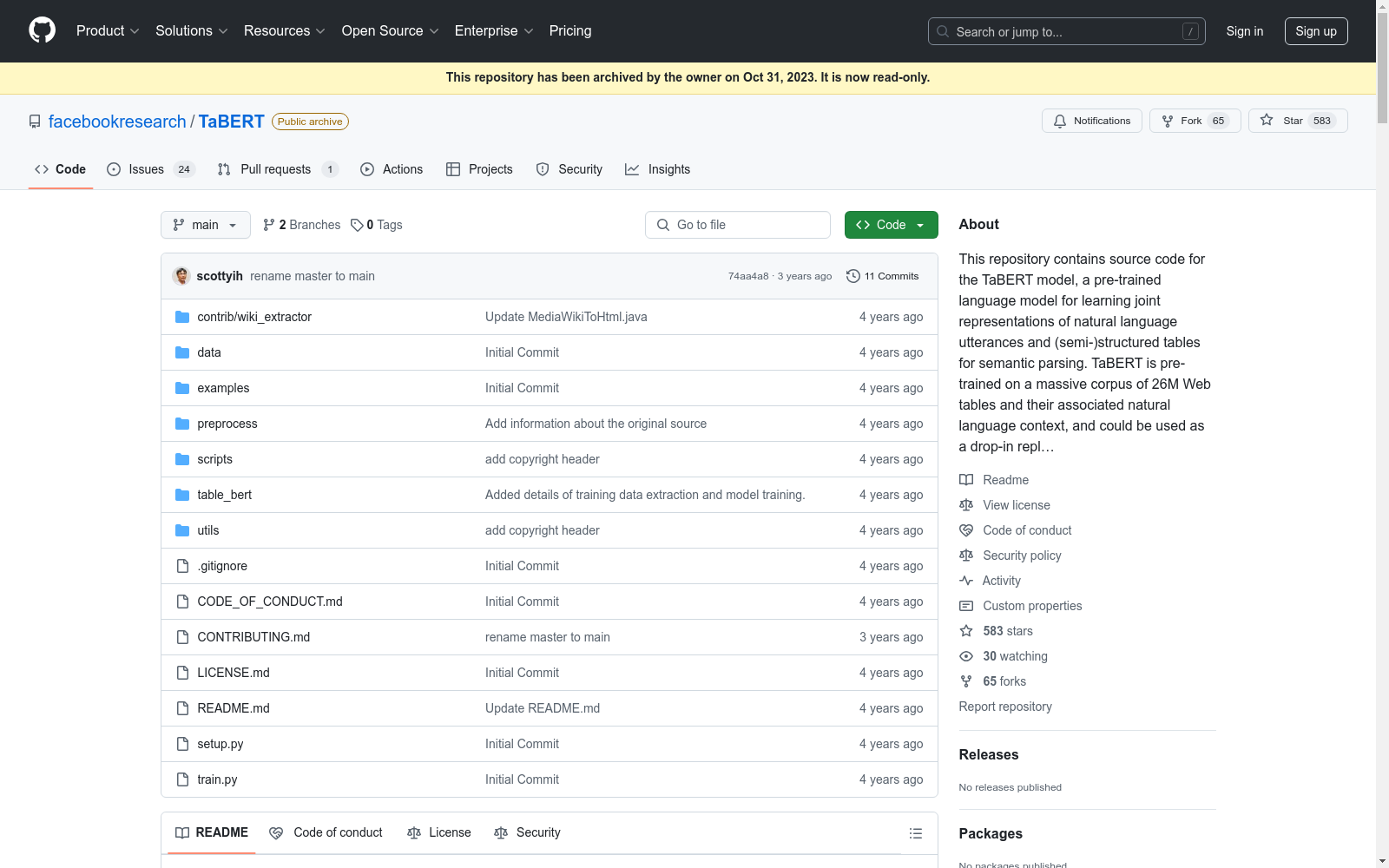
Task: Click the View license scale icon
Action: 966,505
